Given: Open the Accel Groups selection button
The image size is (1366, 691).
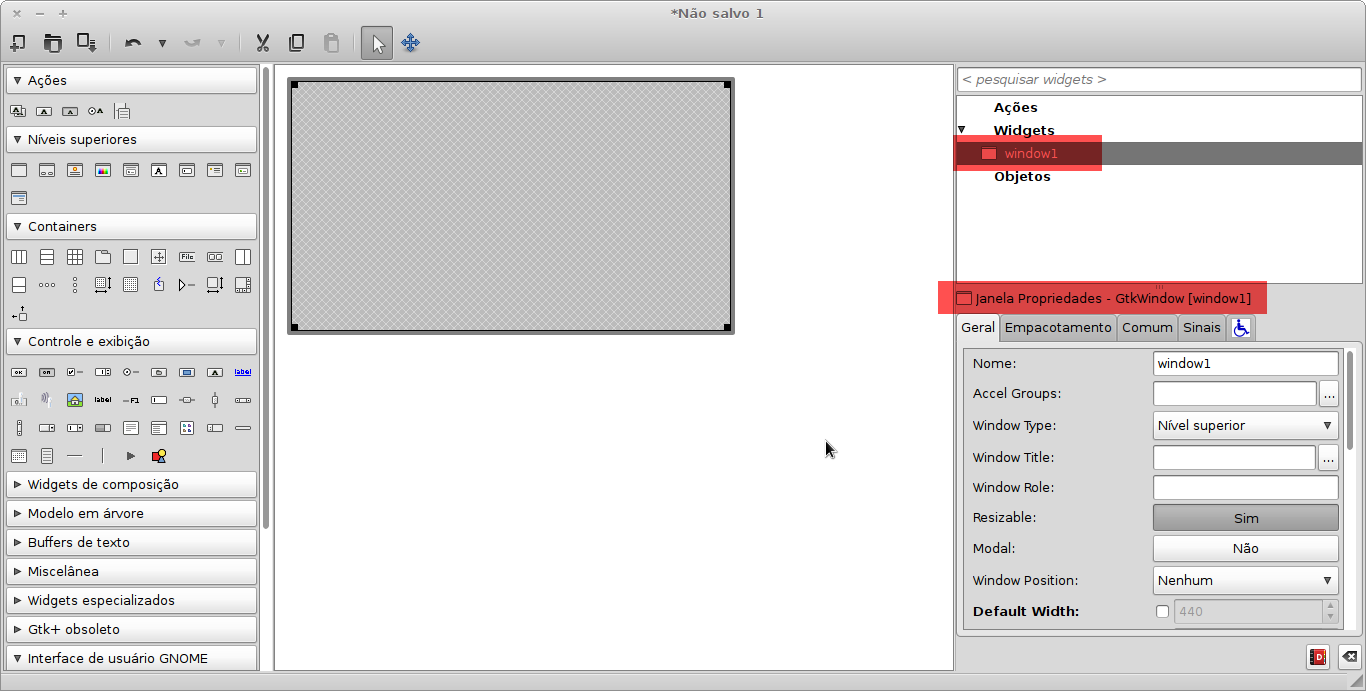Looking at the screenshot, I should pos(1329,393).
